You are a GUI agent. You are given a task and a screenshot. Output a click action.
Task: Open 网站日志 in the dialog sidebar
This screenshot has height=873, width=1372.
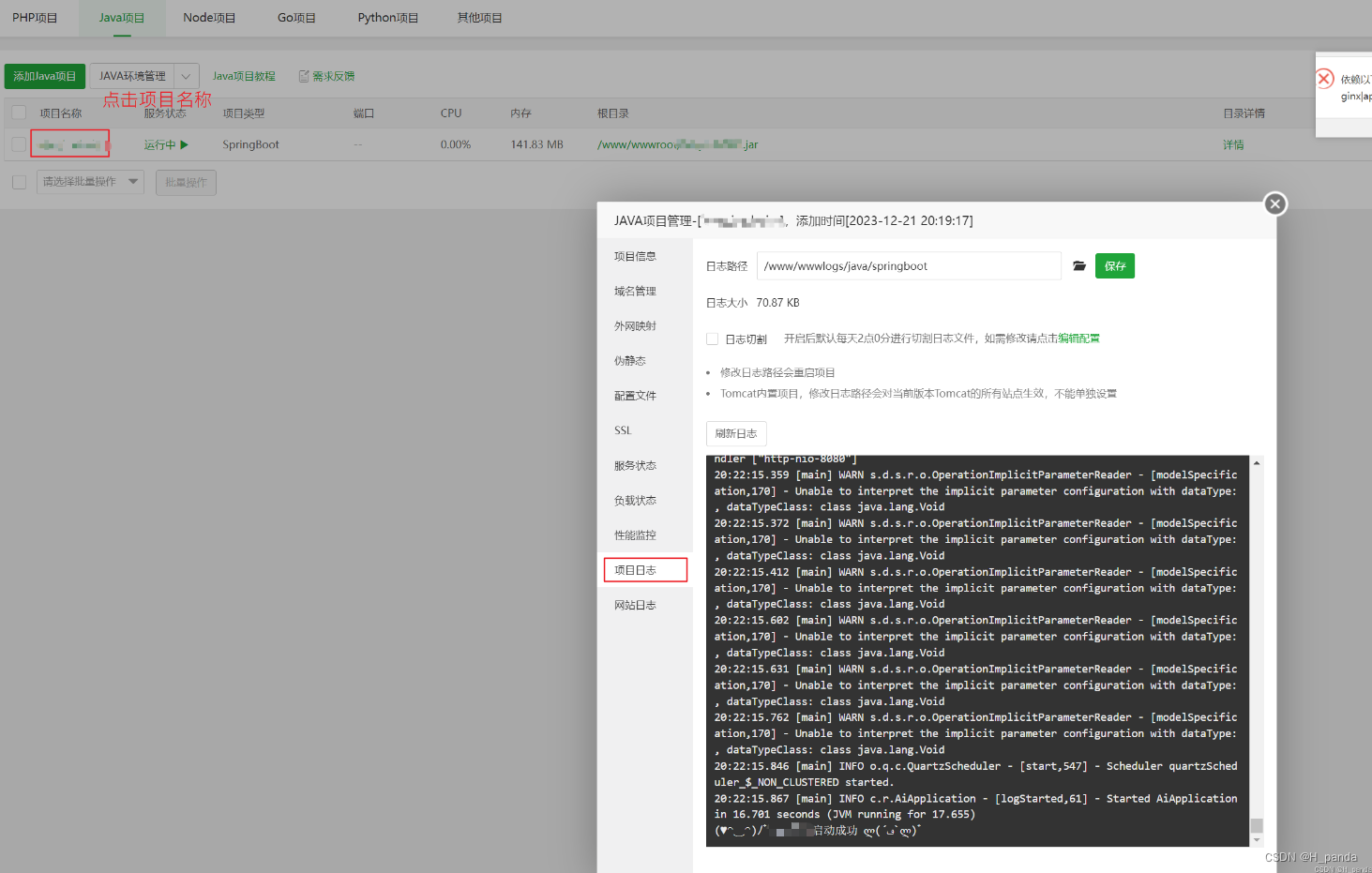pyautogui.click(x=635, y=605)
